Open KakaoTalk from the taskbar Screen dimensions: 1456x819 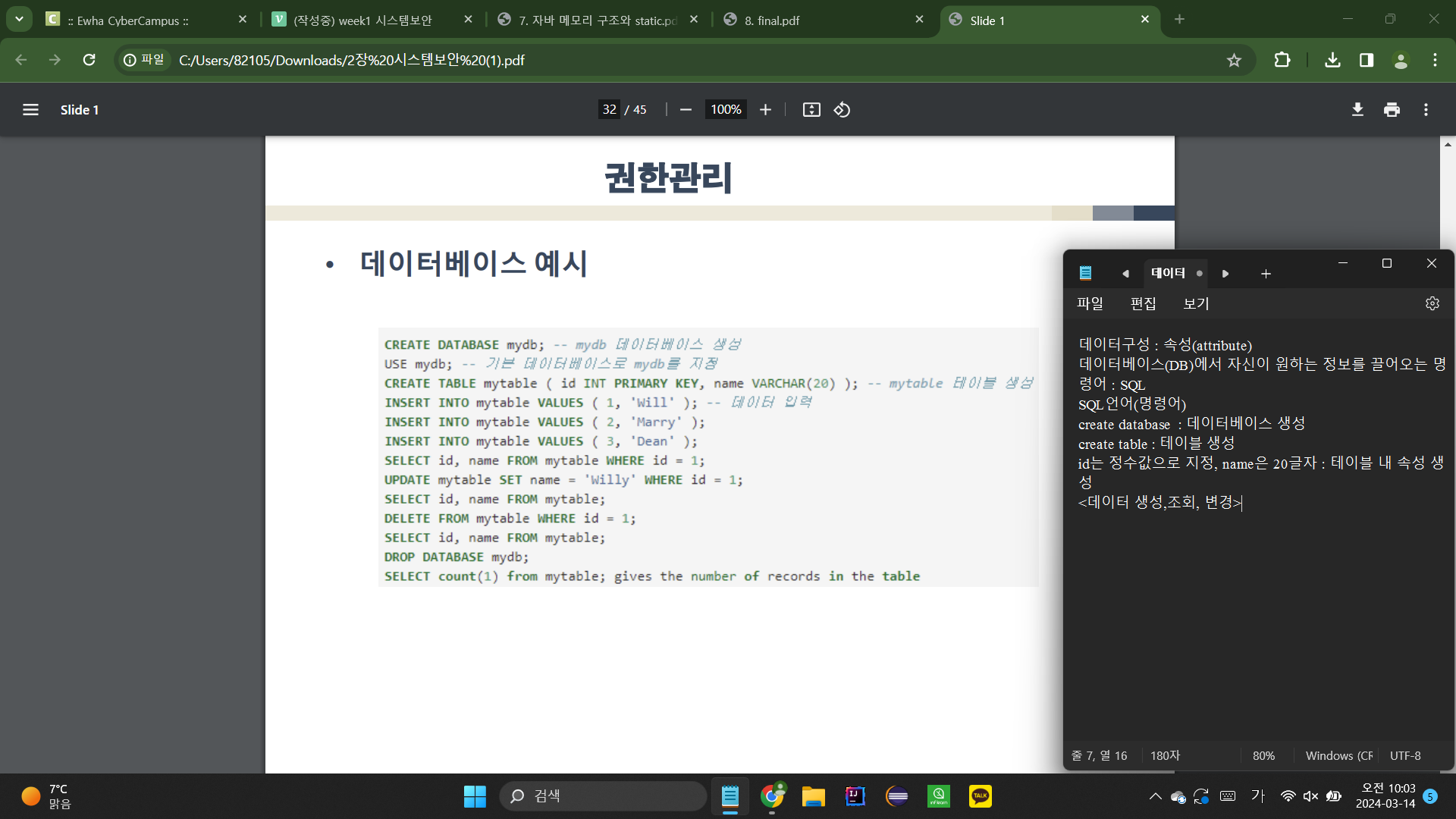pos(980,796)
